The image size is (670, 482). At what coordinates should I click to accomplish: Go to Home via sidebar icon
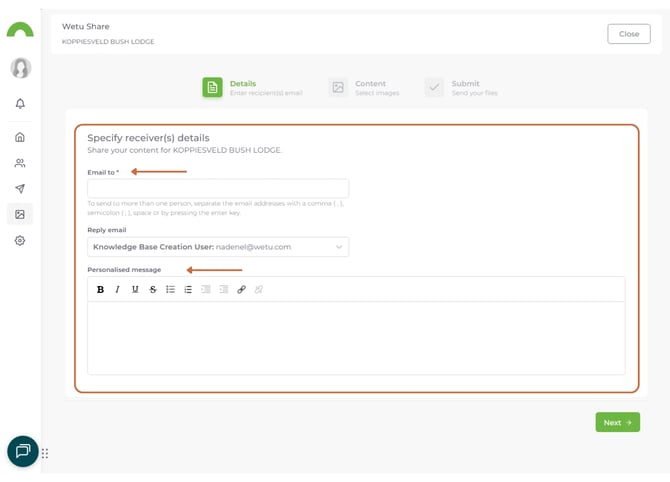pos(20,137)
